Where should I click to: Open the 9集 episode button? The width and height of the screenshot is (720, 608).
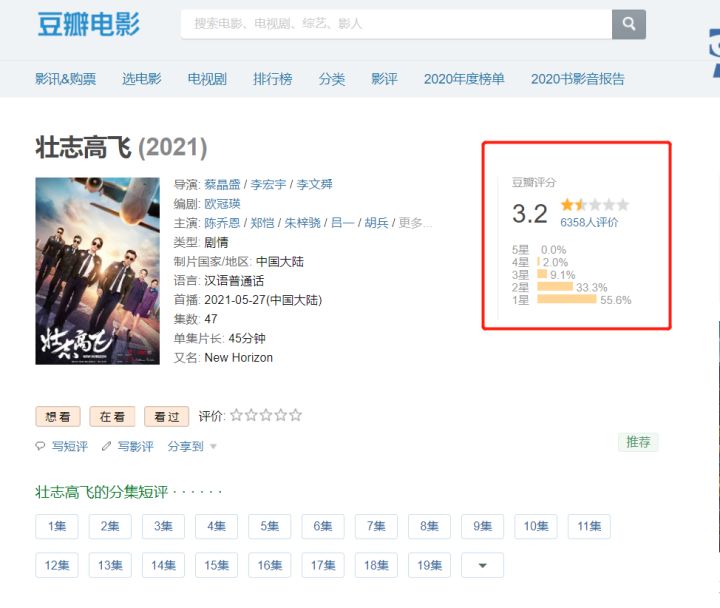[x=483, y=526]
